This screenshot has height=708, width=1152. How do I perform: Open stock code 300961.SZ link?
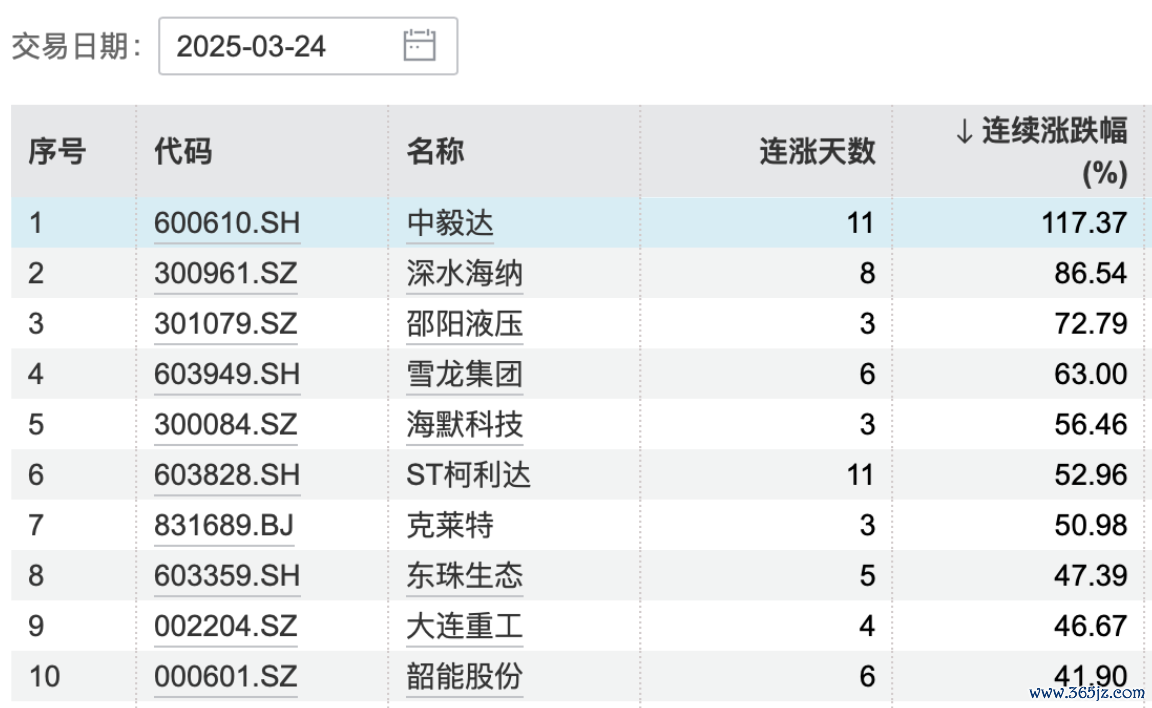pyautogui.click(x=226, y=273)
